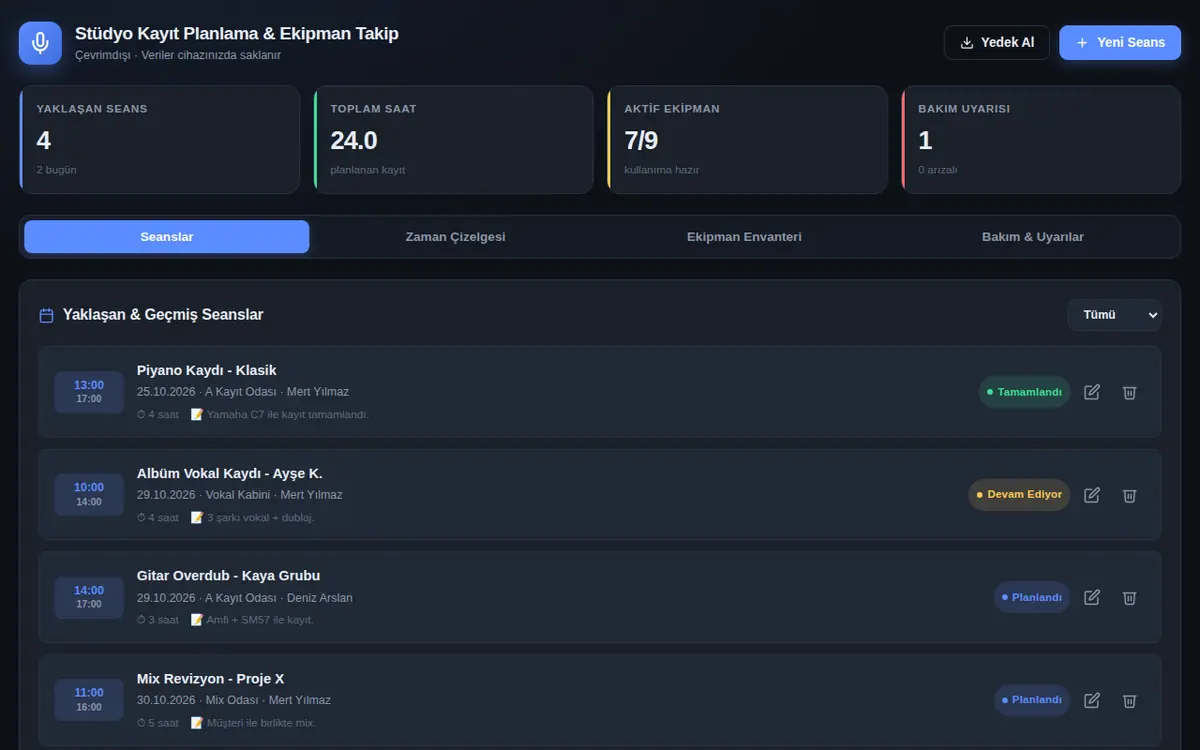
Task: Open the Tümü filter dropdown
Action: [1114, 314]
